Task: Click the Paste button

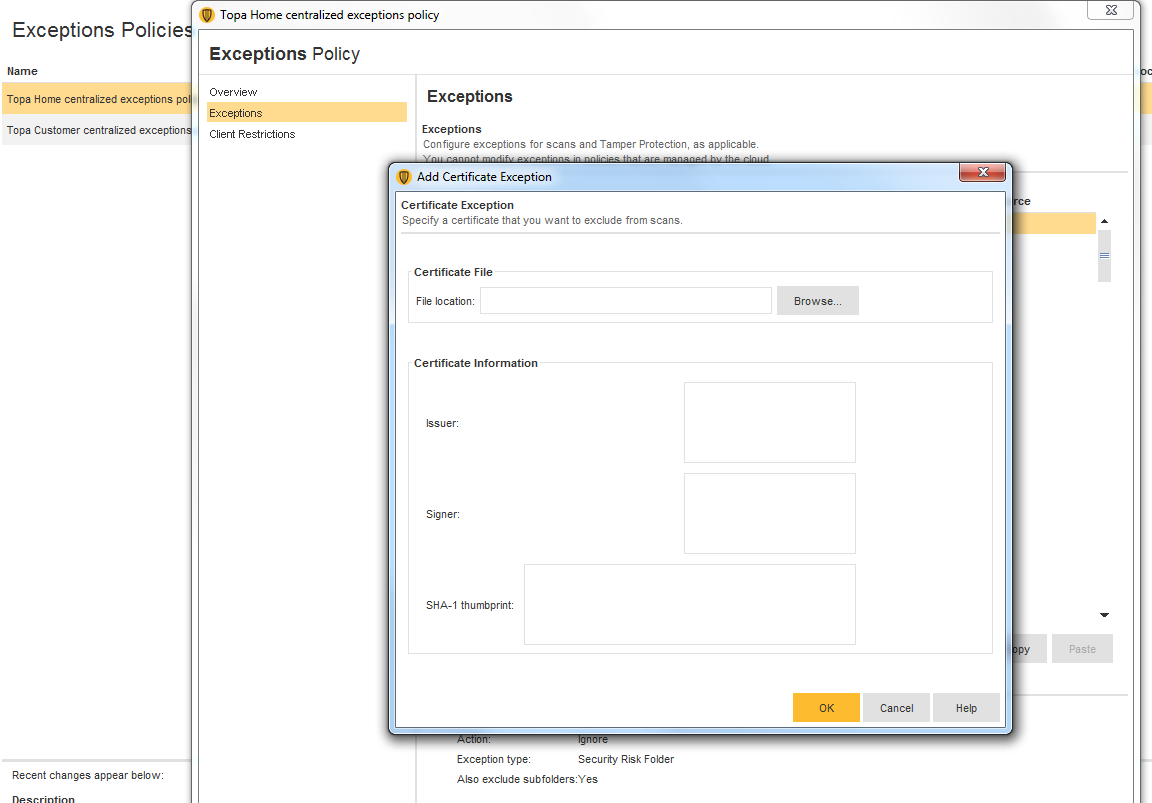Action: 1082,648
